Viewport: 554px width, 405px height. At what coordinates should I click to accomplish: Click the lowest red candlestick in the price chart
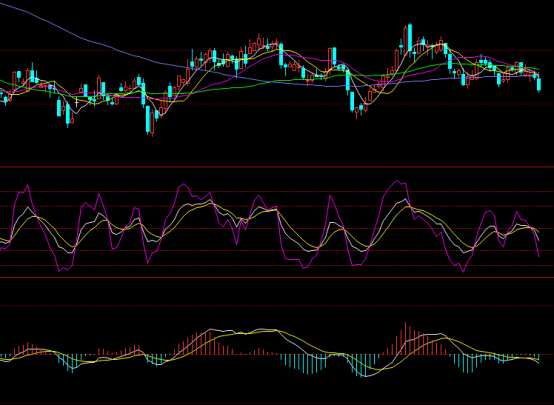pos(152,123)
